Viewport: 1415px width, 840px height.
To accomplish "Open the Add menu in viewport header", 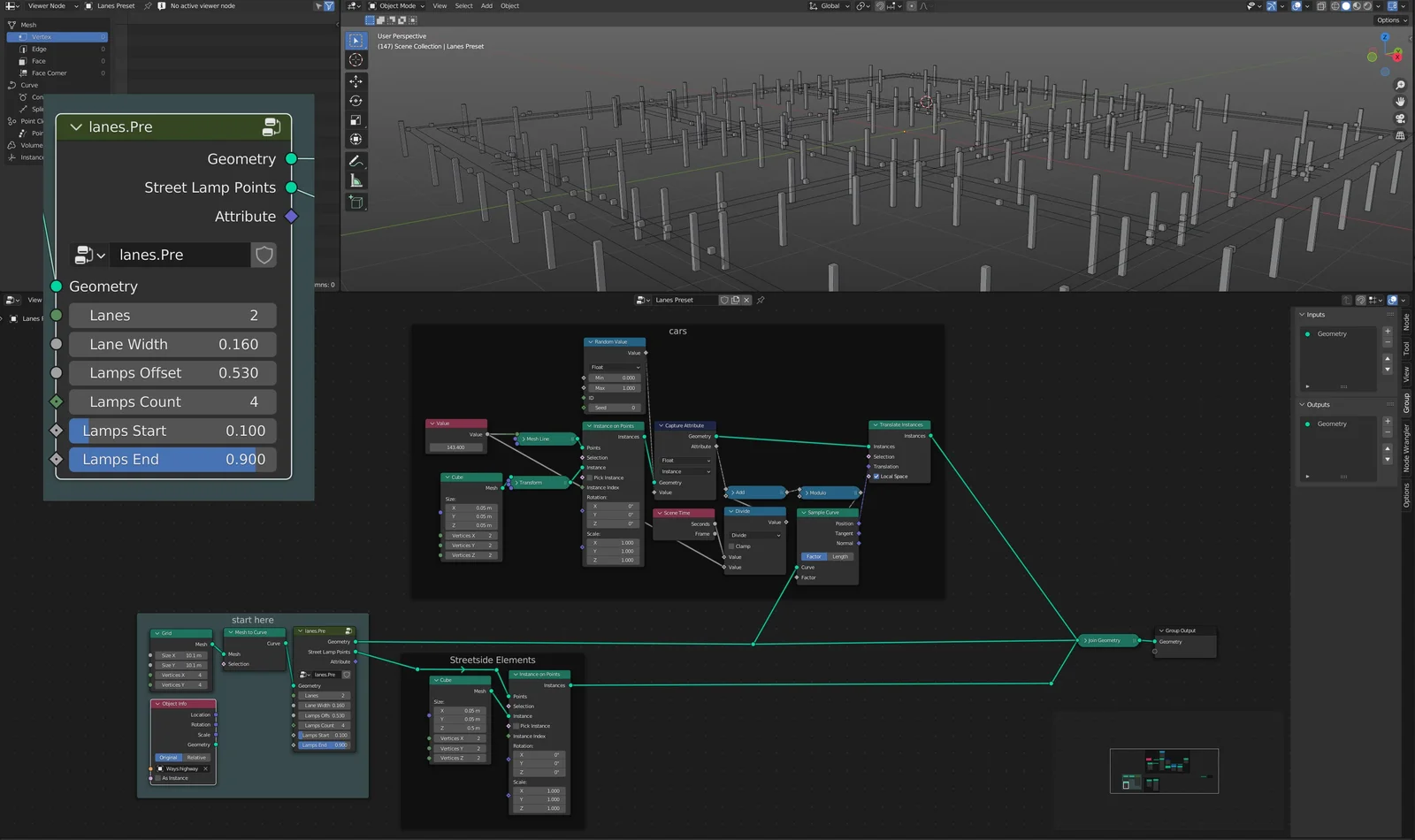I will [486, 6].
